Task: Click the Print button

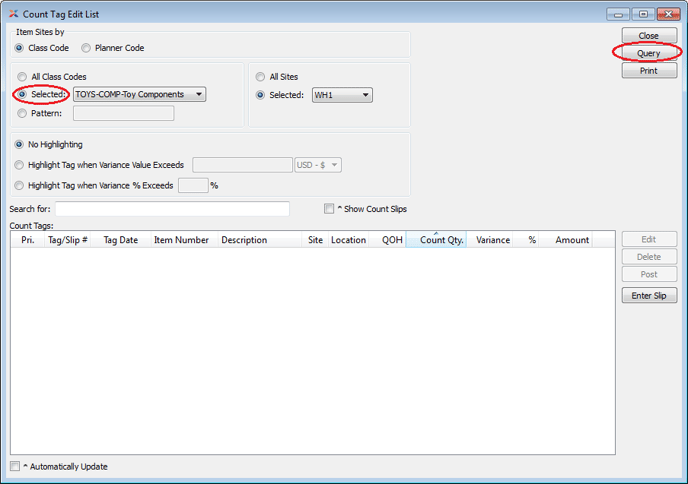Action: click(648, 71)
